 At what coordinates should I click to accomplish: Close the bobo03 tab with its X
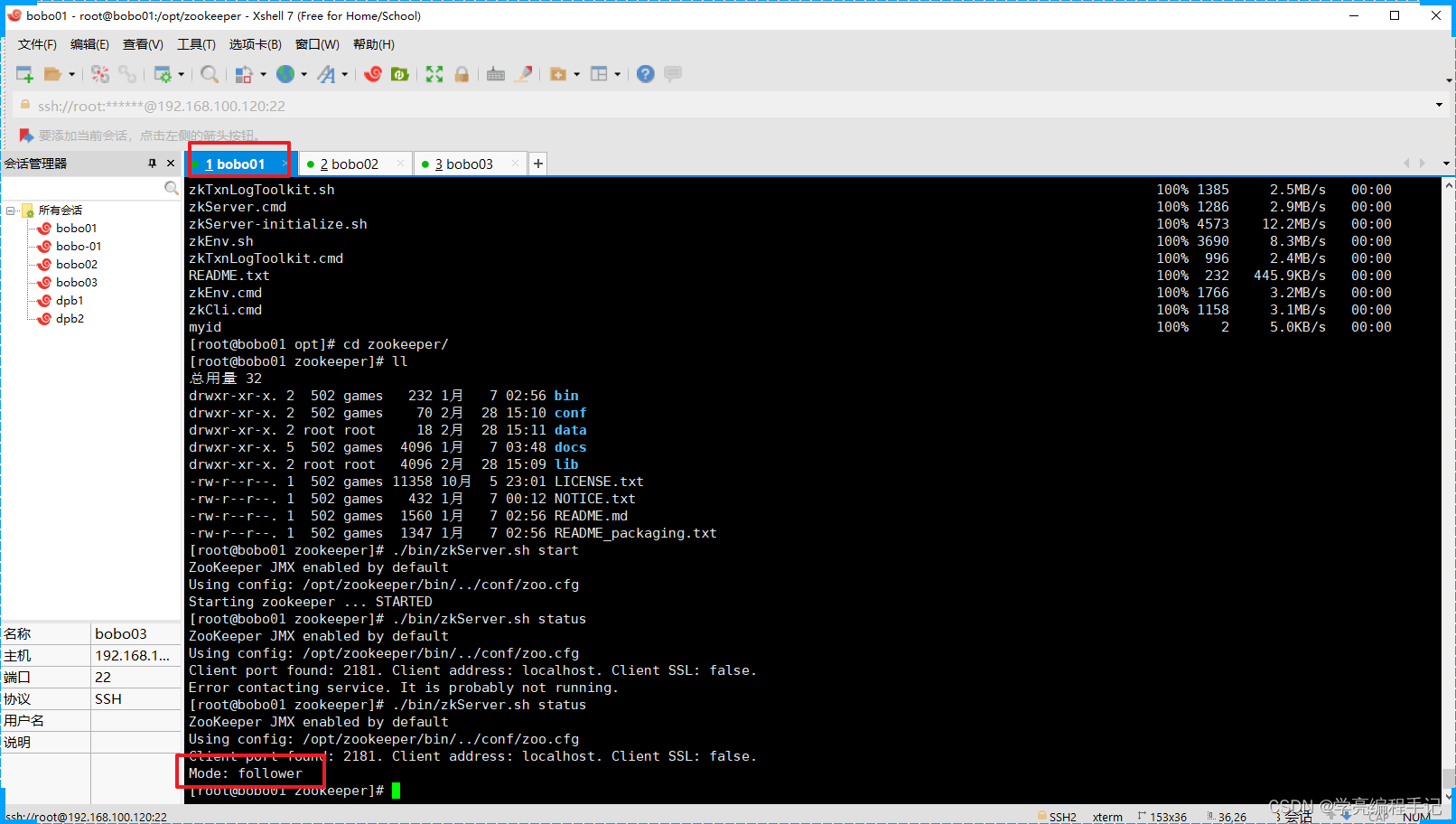pos(516,164)
